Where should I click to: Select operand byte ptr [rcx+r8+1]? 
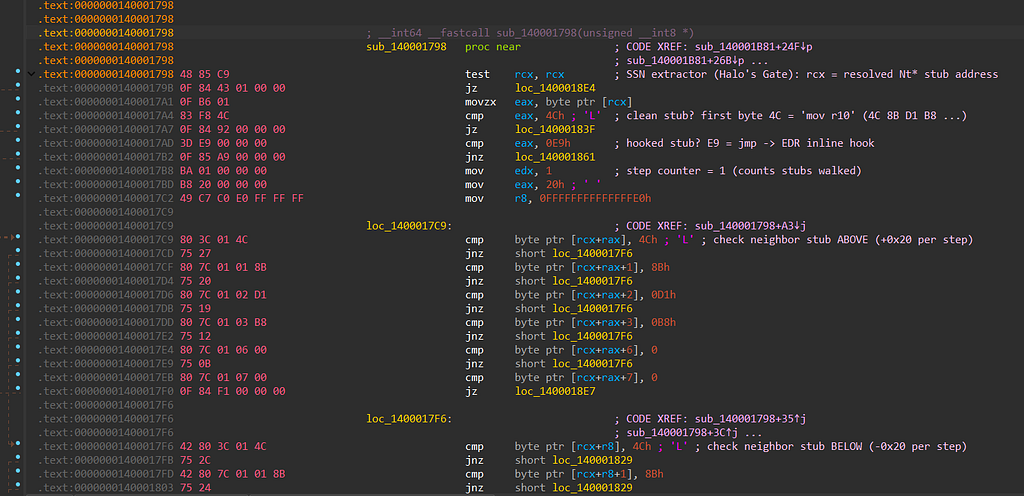pos(575,474)
